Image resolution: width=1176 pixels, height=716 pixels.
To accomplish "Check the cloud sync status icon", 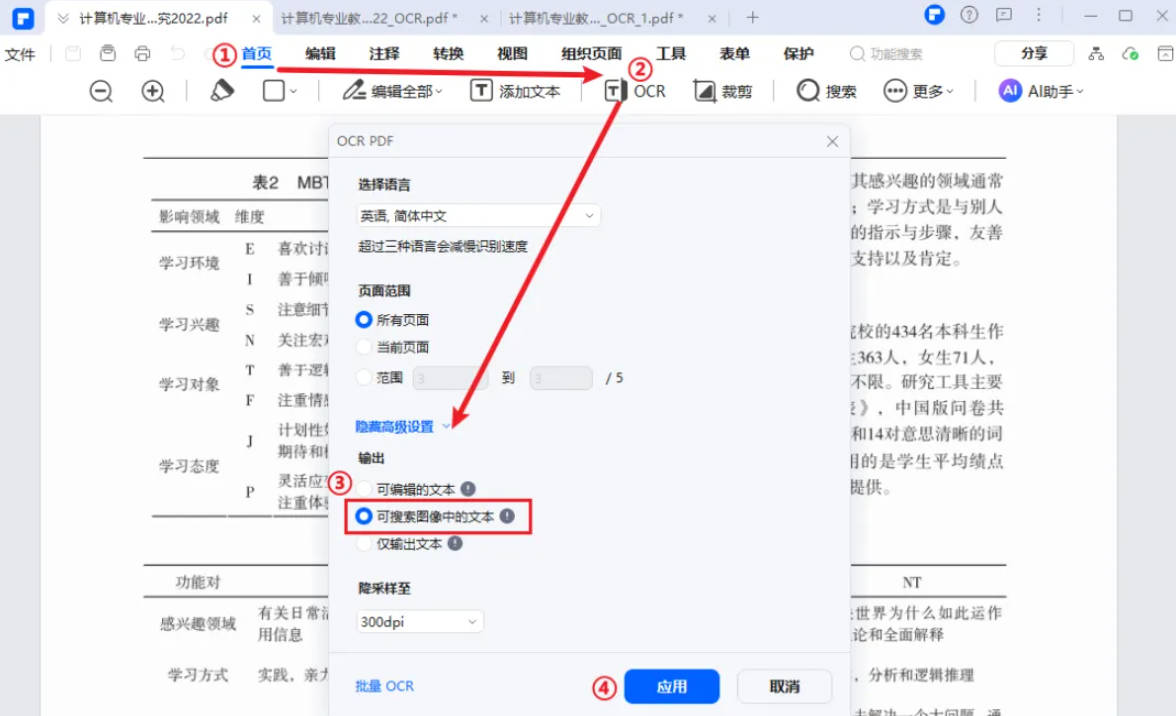I will click(x=1130, y=55).
